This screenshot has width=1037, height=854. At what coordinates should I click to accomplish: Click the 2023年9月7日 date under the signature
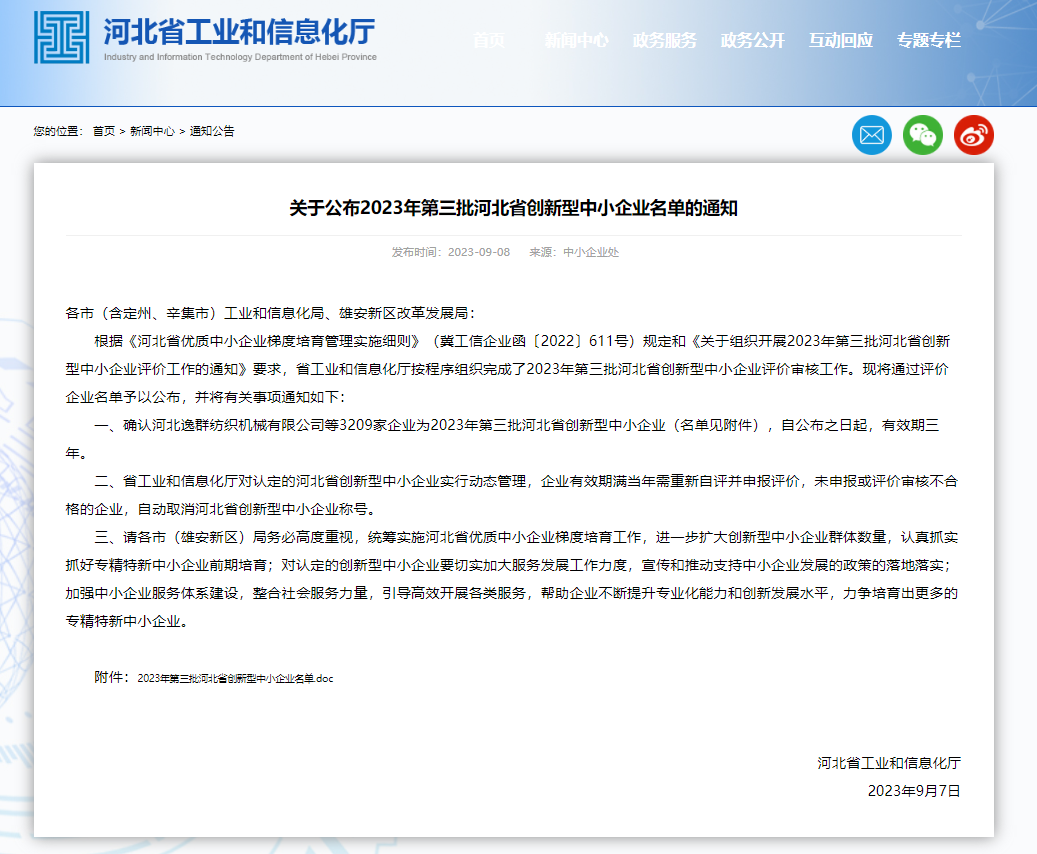[x=914, y=790]
